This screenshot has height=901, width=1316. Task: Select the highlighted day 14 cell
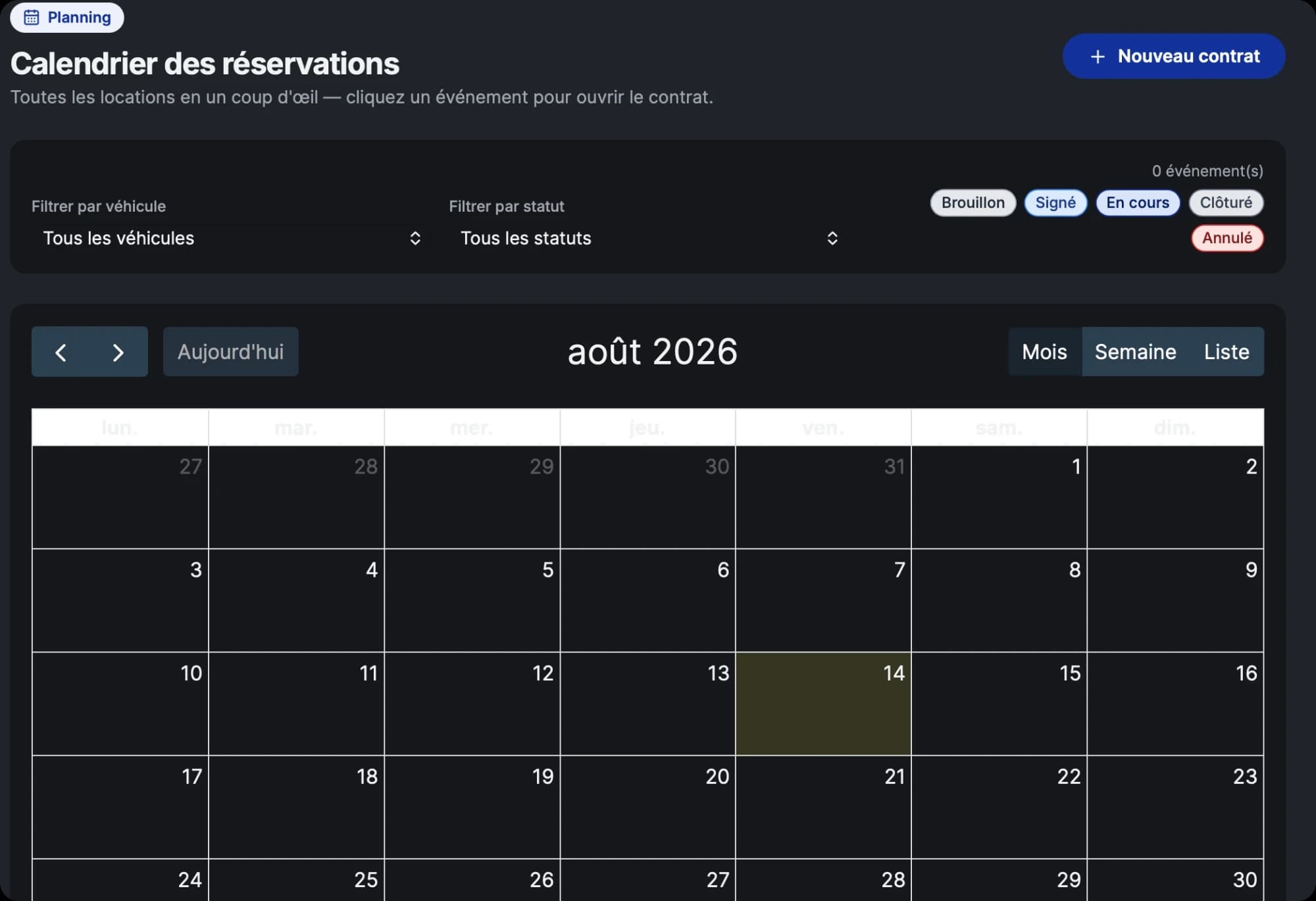tap(823, 704)
